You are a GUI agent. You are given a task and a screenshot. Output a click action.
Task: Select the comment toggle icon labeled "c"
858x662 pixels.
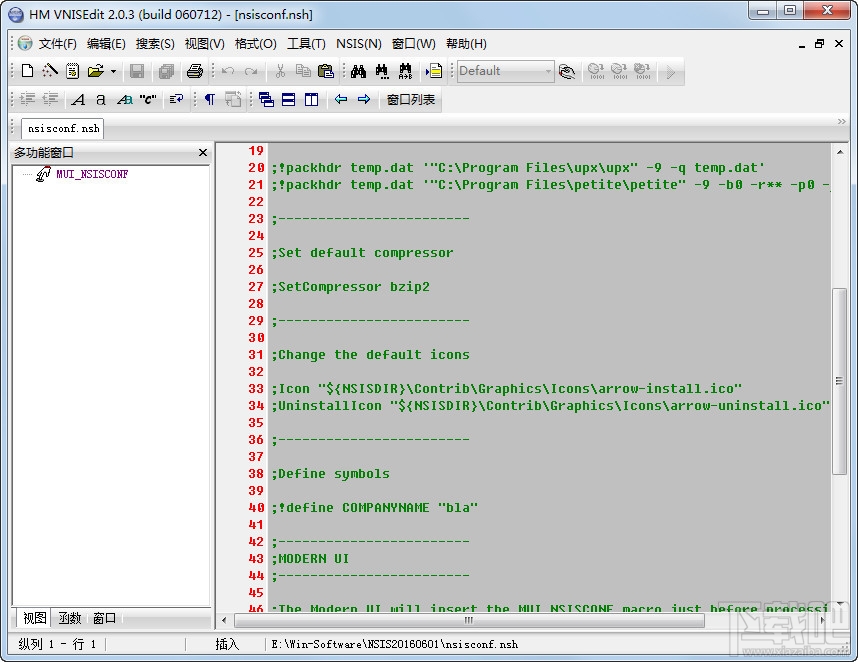click(x=148, y=99)
